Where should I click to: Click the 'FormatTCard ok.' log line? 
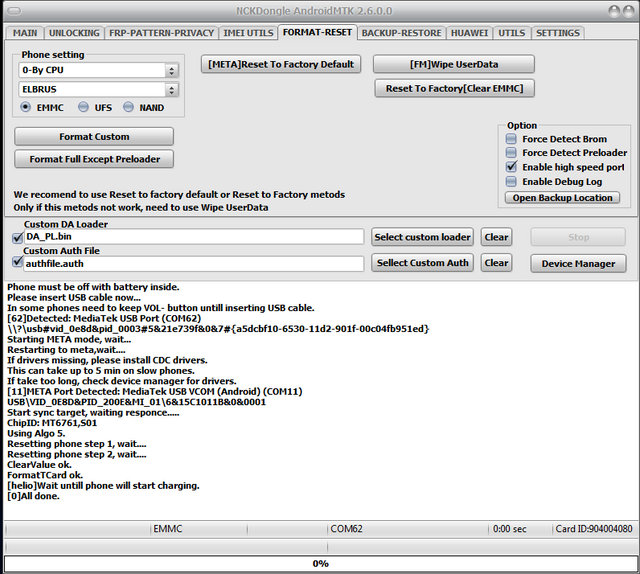[x=45, y=475]
